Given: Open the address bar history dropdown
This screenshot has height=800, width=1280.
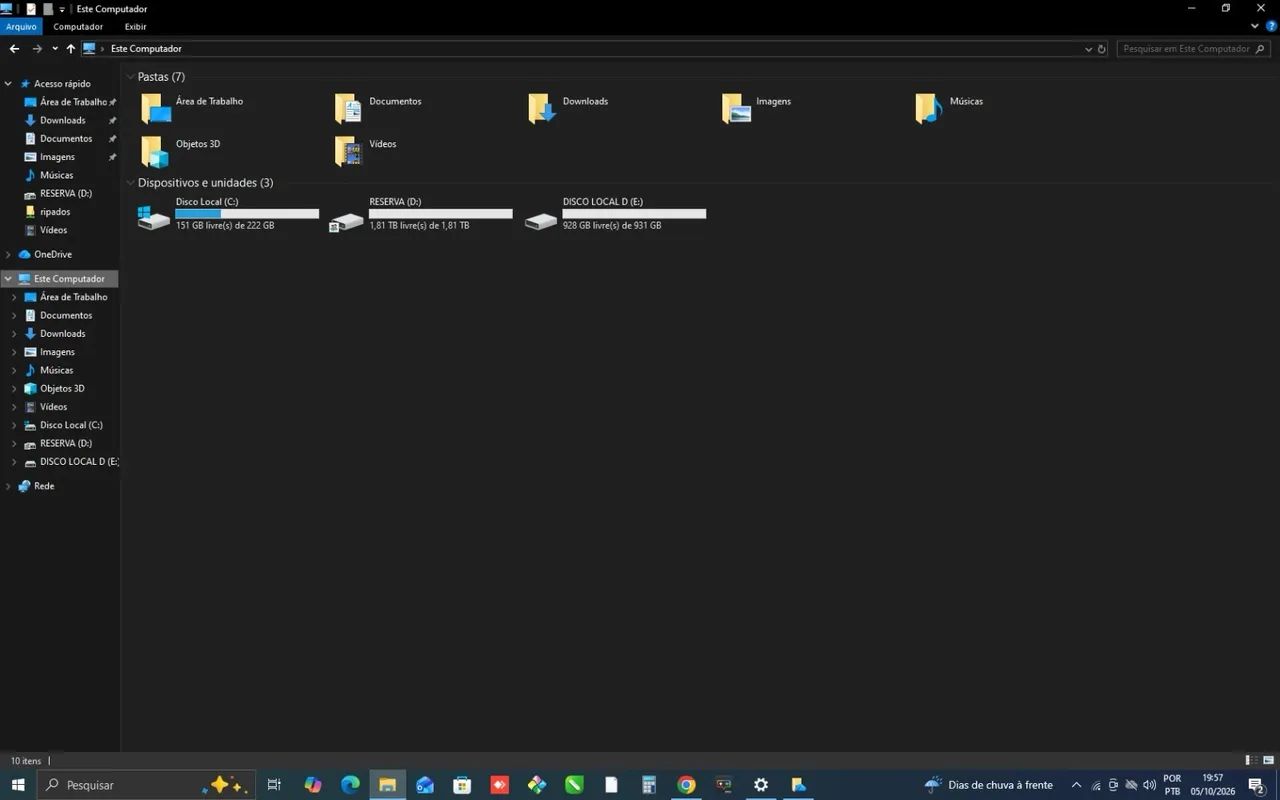Looking at the screenshot, I should [1089, 48].
